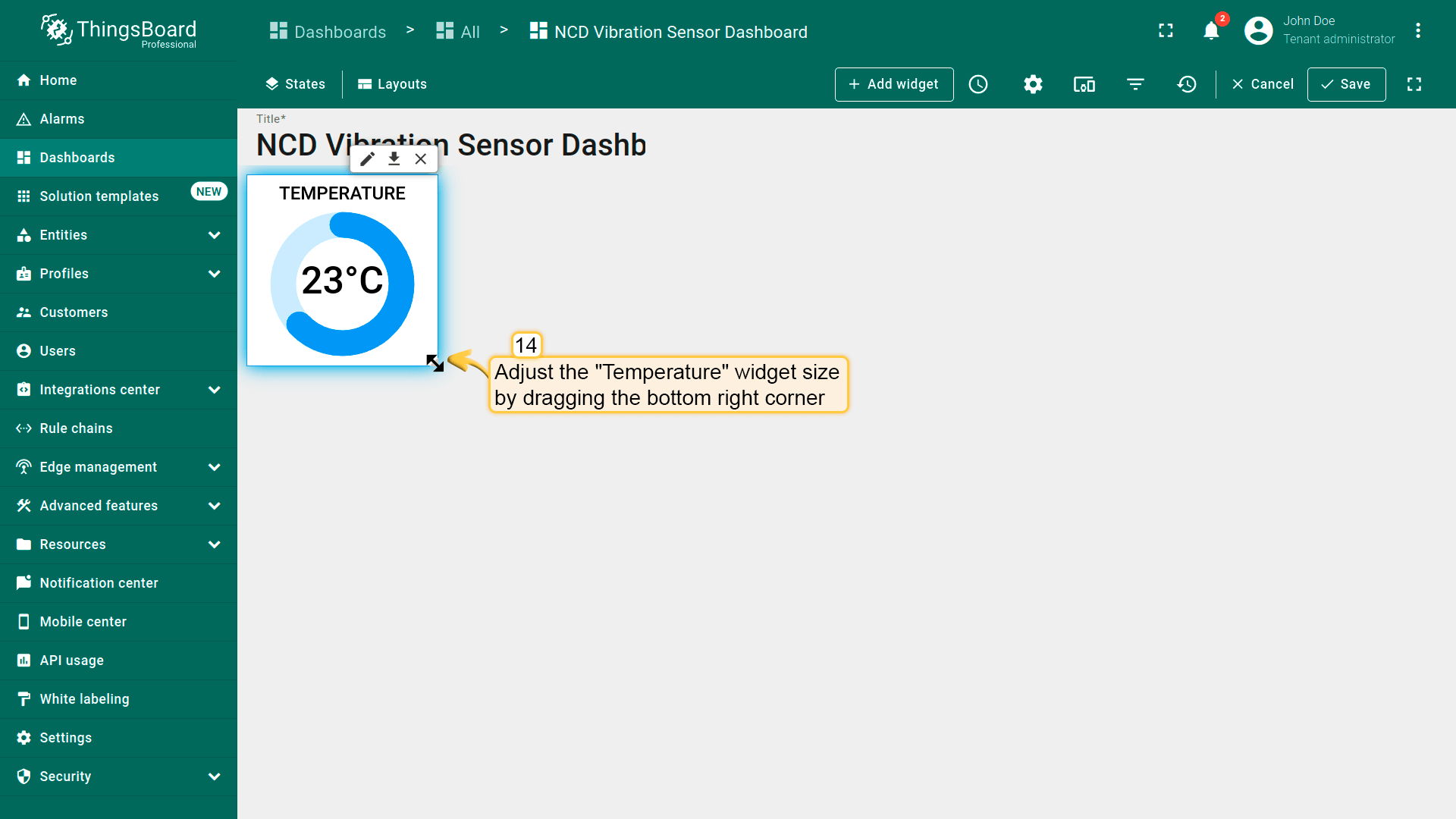1456x819 pixels.
Task: Expand the Integrations center section
Action: point(215,390)
